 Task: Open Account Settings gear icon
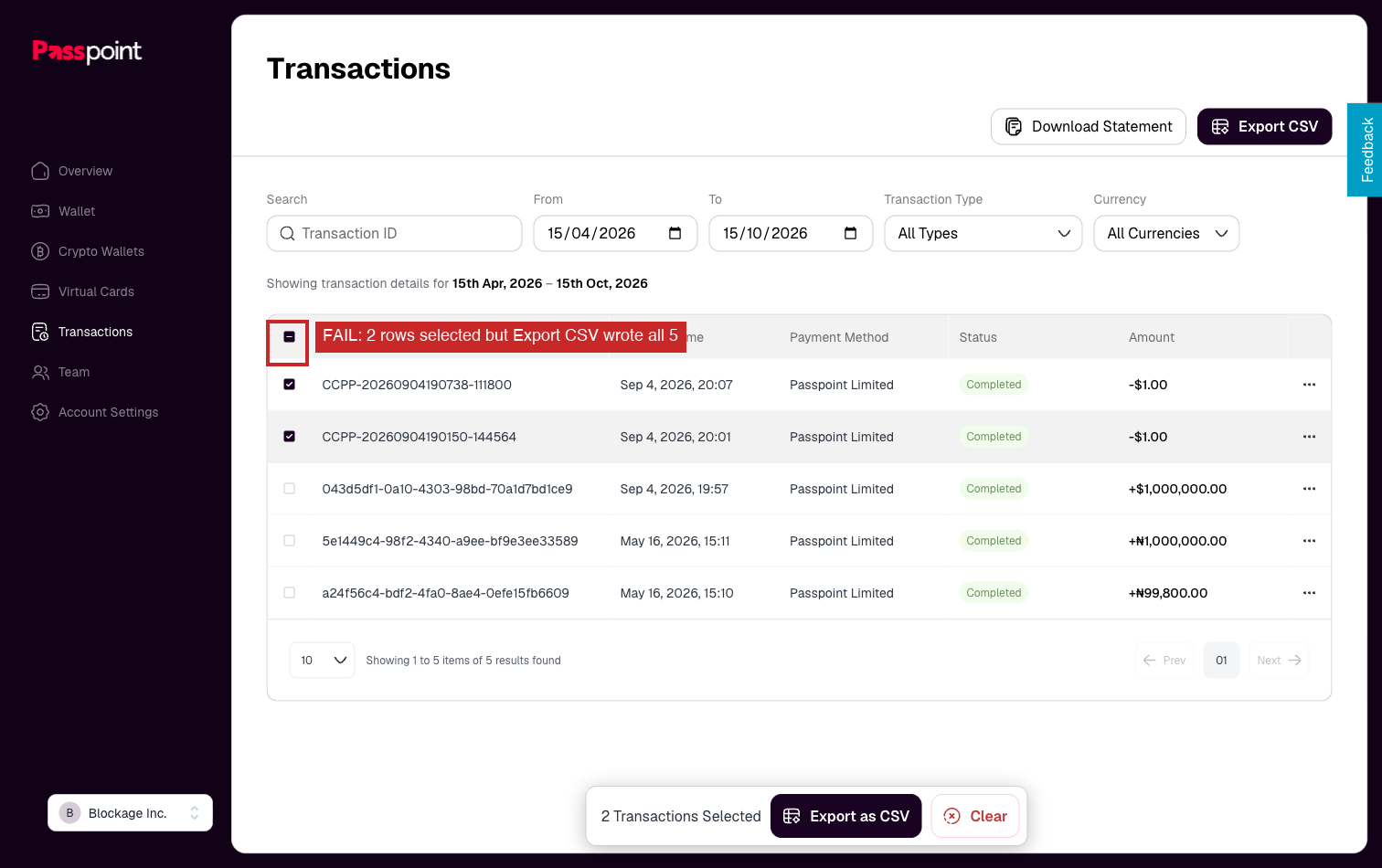coord(40,412)
